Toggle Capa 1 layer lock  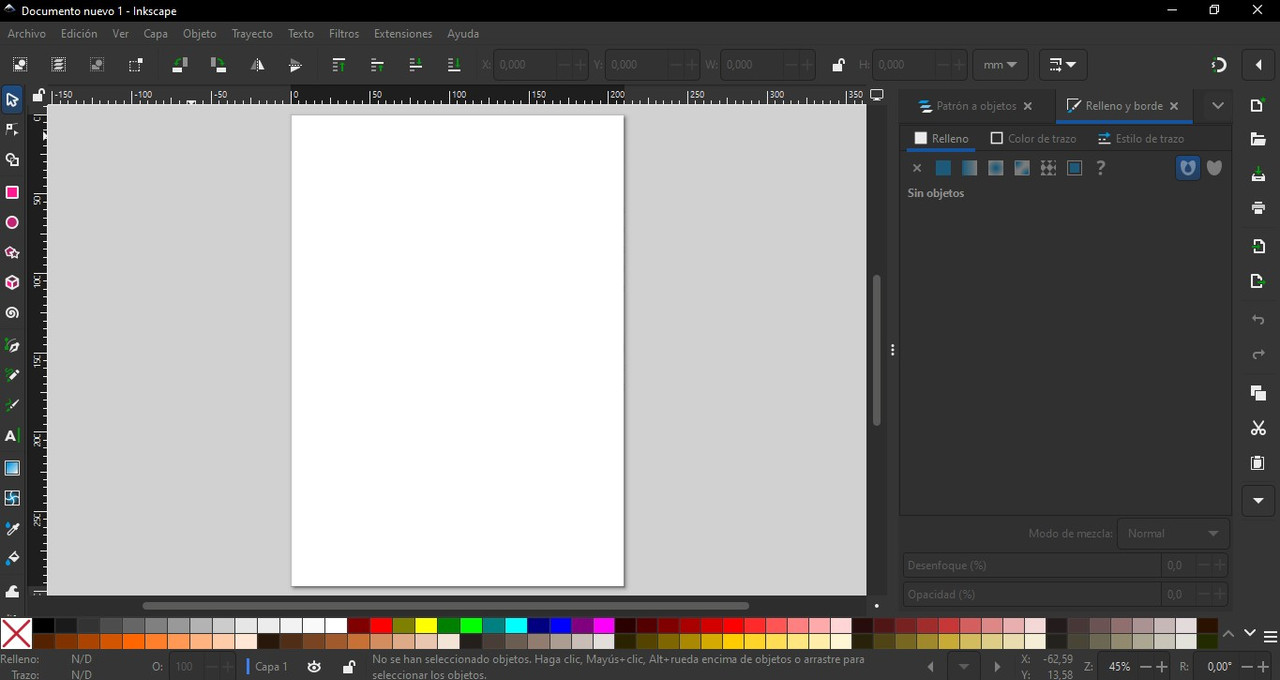click(x=348, y=667)
